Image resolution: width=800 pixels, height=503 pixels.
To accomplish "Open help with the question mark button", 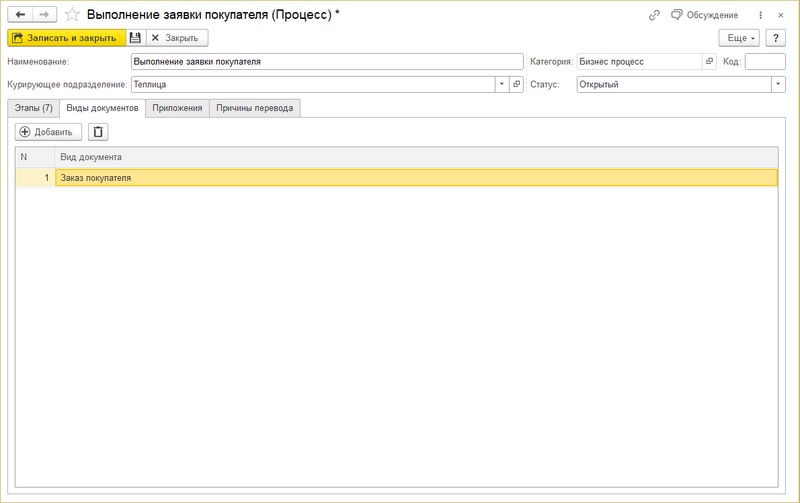I will click(x=776, y=38).
